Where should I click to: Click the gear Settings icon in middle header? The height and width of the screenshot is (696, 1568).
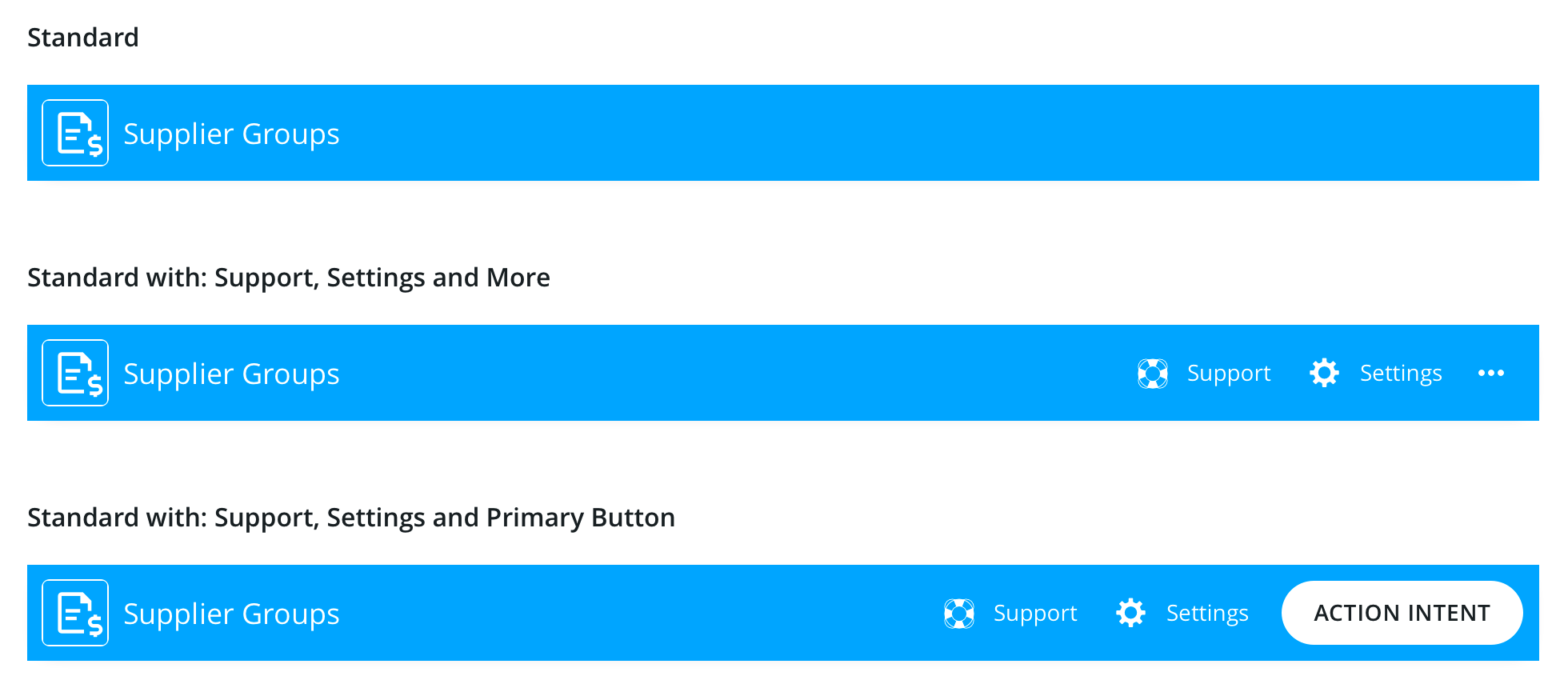[x=1324, y=373]
